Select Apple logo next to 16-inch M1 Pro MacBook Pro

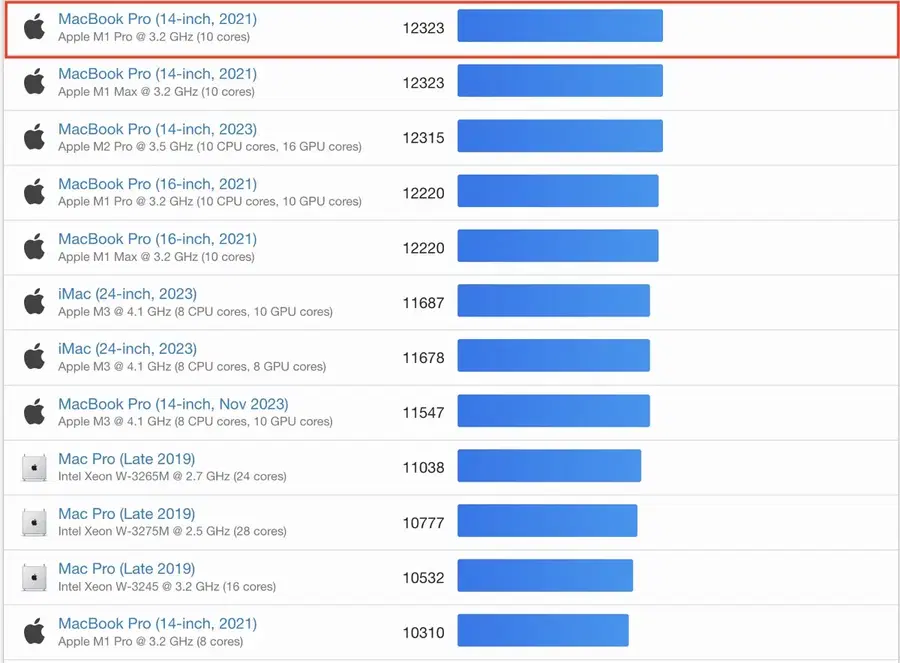[34, 192]
